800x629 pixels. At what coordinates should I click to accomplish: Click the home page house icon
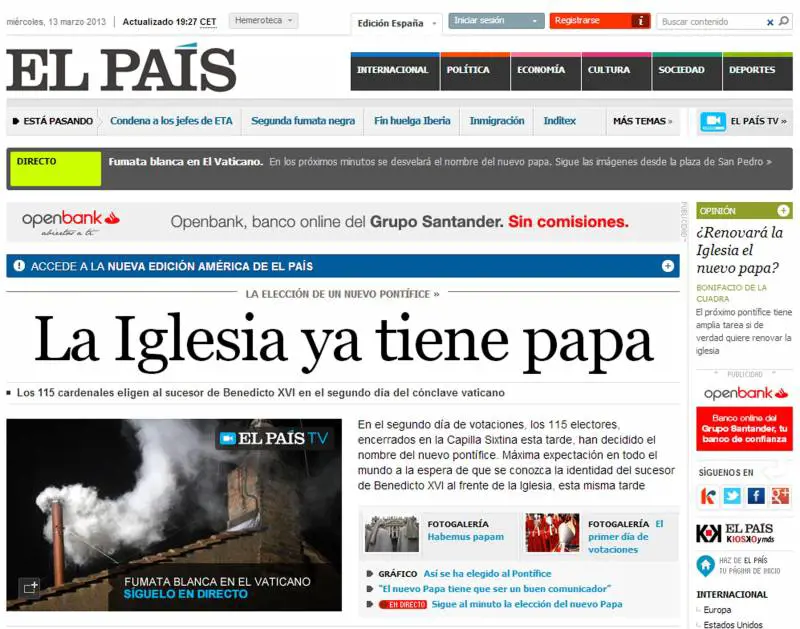(705, 565)
